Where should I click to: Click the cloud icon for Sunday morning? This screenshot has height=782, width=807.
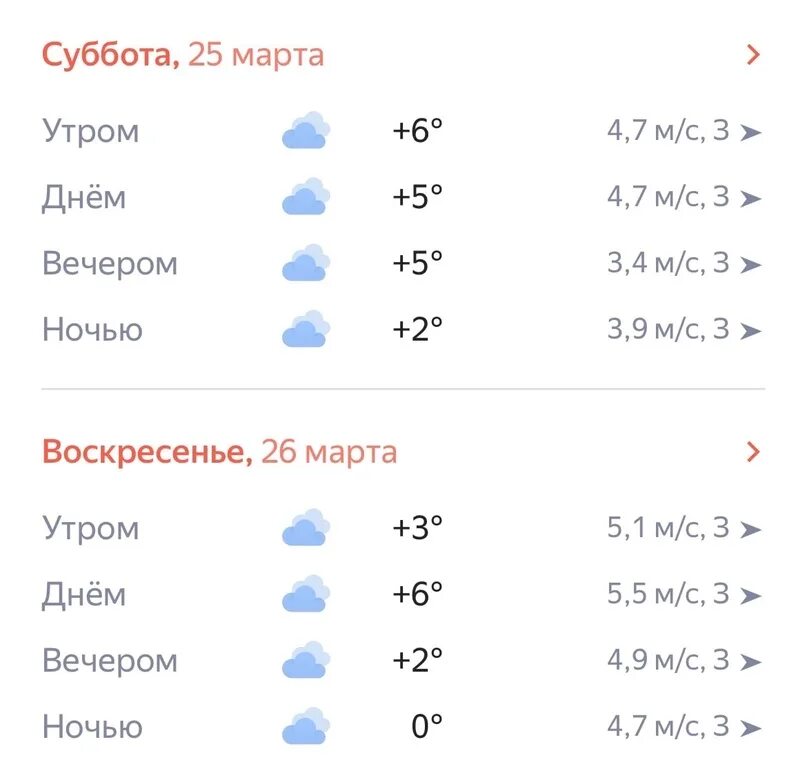click(306, 527)
